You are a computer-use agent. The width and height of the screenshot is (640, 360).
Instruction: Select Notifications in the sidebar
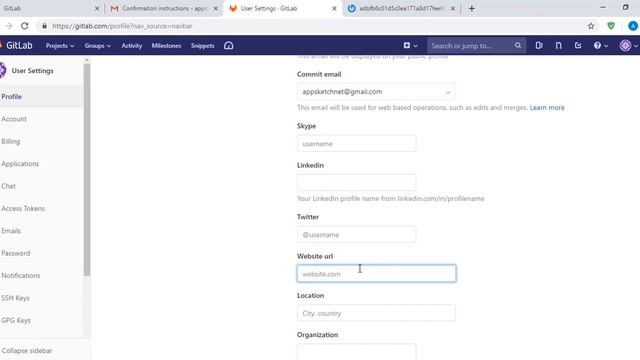(x=42, y=276)
